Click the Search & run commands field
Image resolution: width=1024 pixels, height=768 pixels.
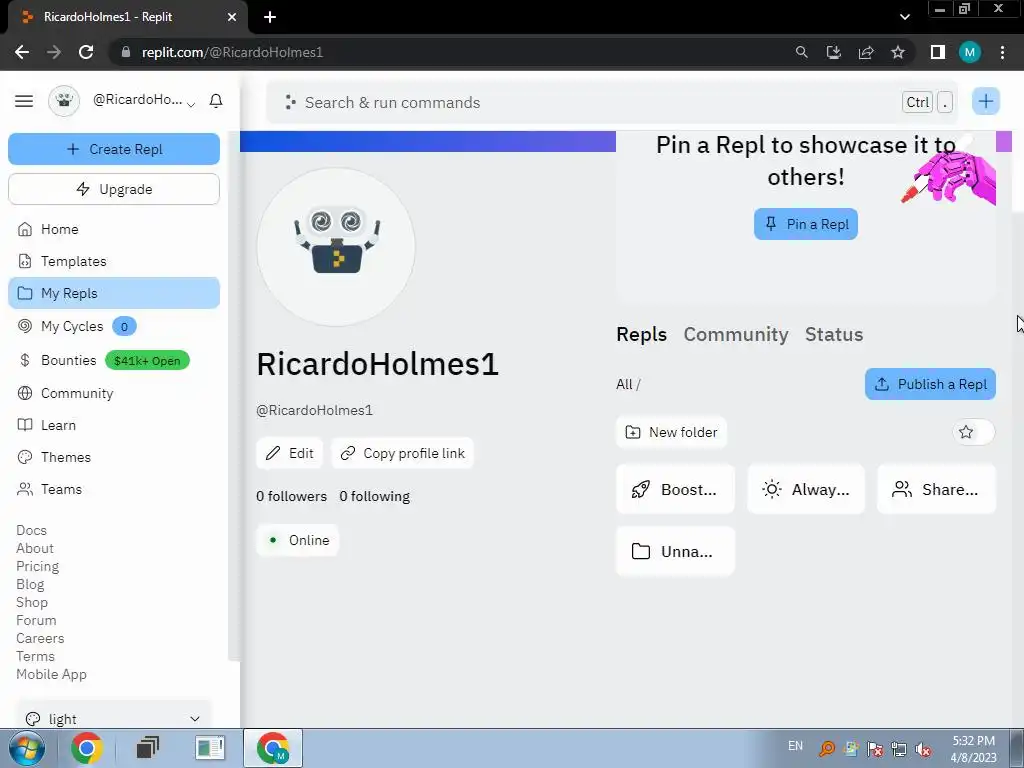pyautogui.click(x=611, y=103)
